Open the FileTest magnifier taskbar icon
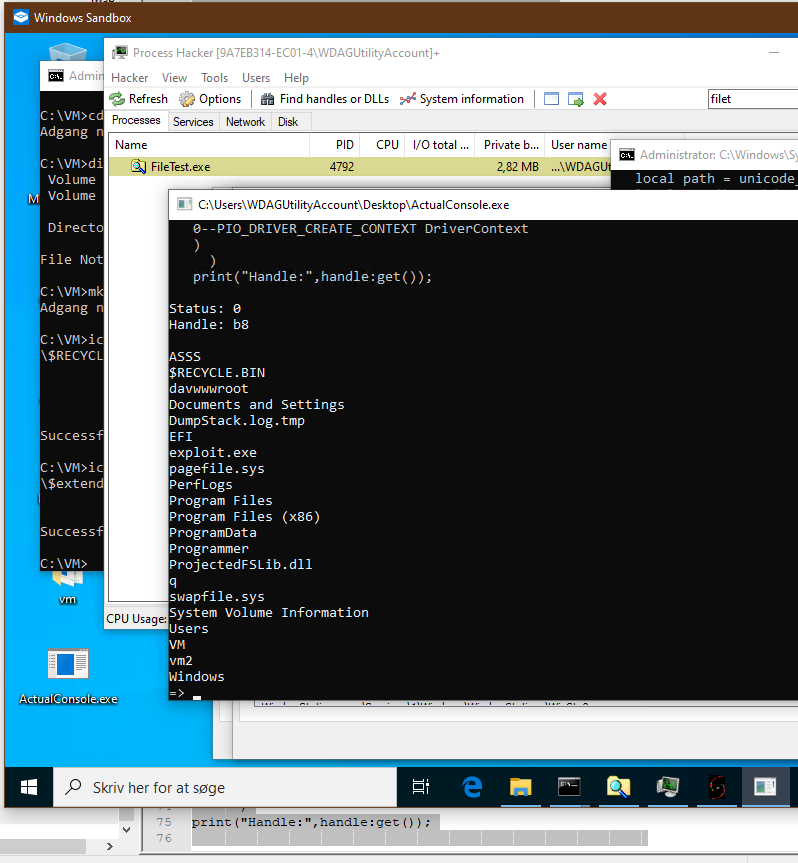Viewport: 798px width, 863px height. [617, 788]
